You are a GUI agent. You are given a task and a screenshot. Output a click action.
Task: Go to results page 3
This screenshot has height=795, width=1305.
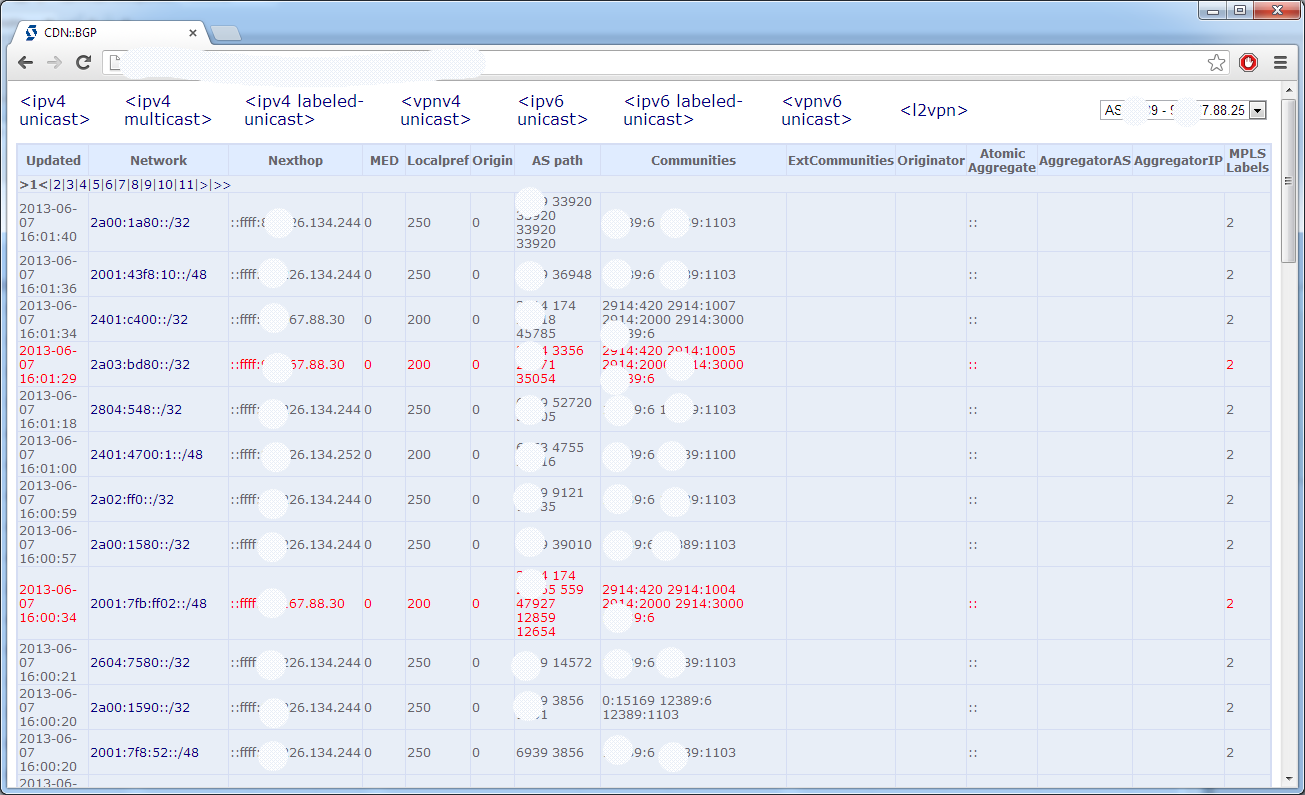(x=71, y=186)
